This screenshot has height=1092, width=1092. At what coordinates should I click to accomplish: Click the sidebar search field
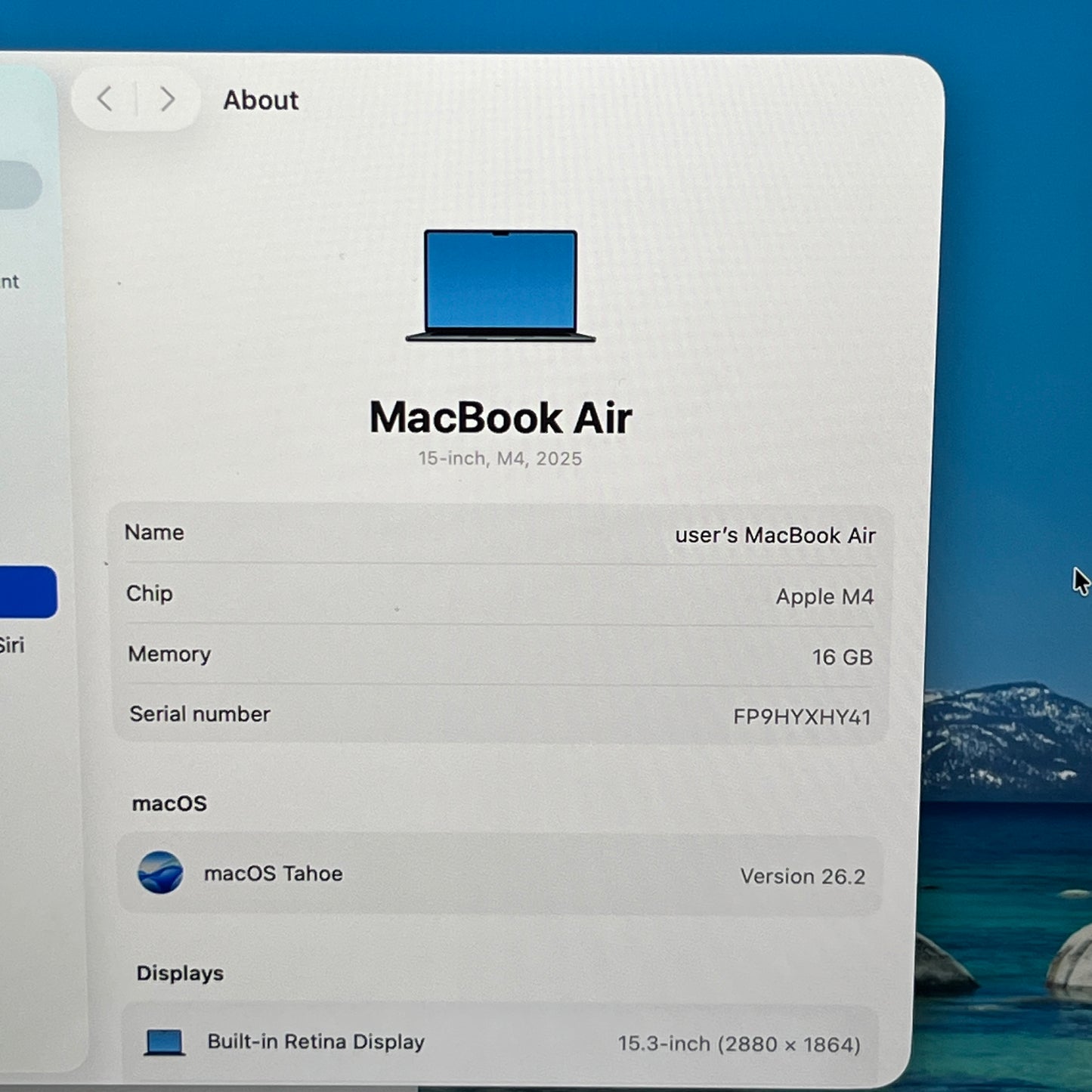[x=20, y=184]
